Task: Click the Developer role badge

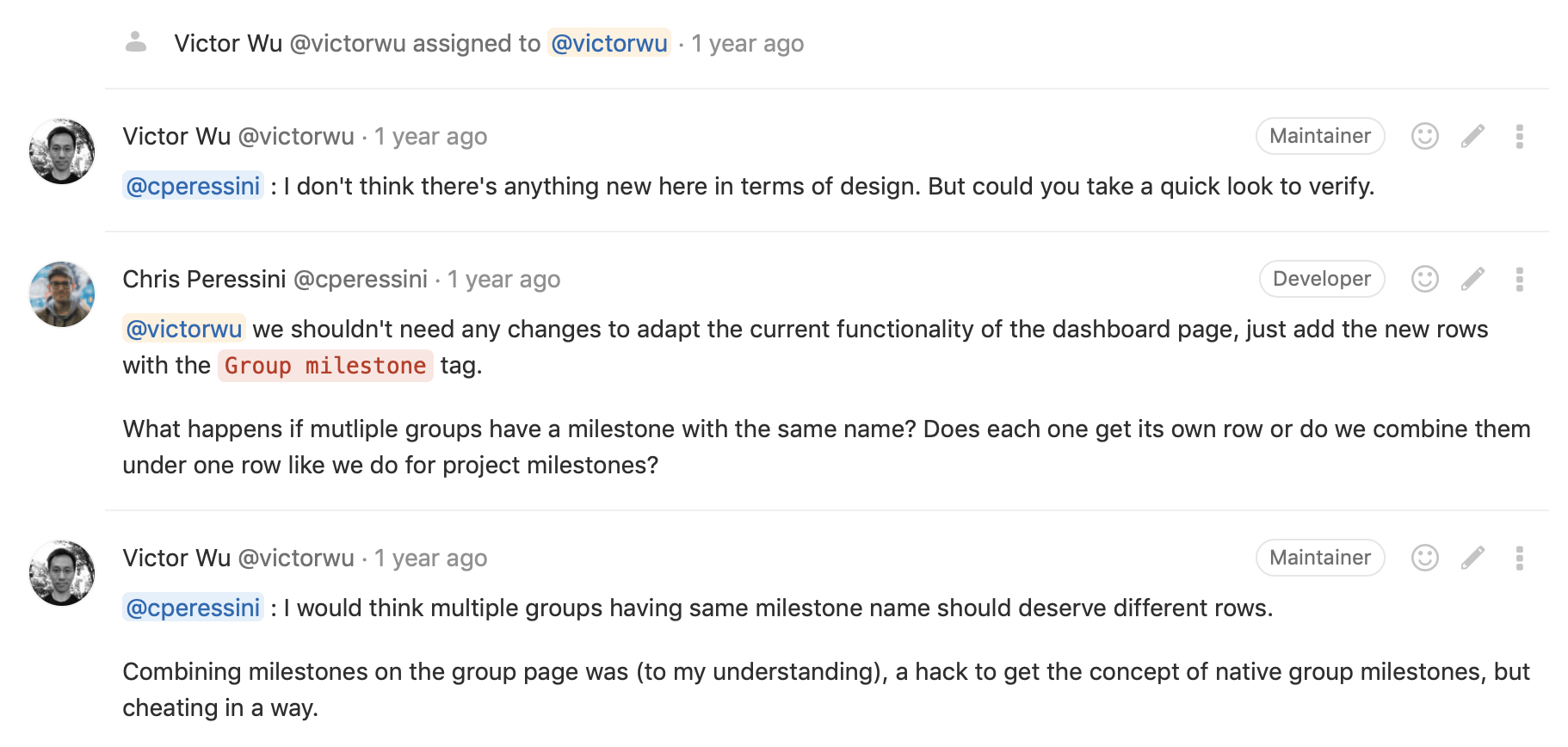Action: [x=1321, y=279]
